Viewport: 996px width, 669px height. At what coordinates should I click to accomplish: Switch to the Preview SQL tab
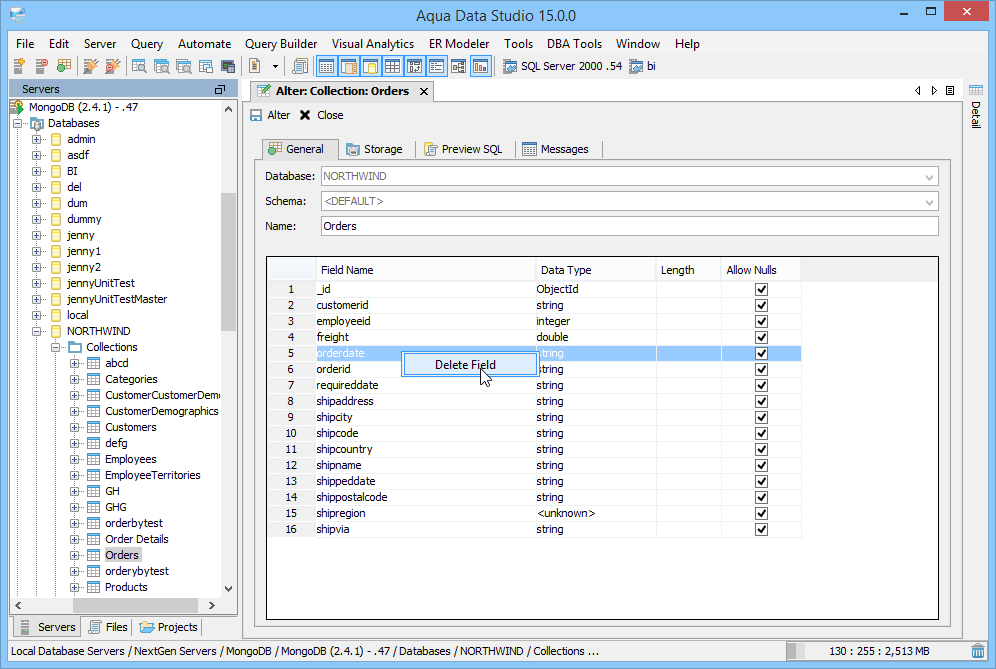(x=463, y=149)
